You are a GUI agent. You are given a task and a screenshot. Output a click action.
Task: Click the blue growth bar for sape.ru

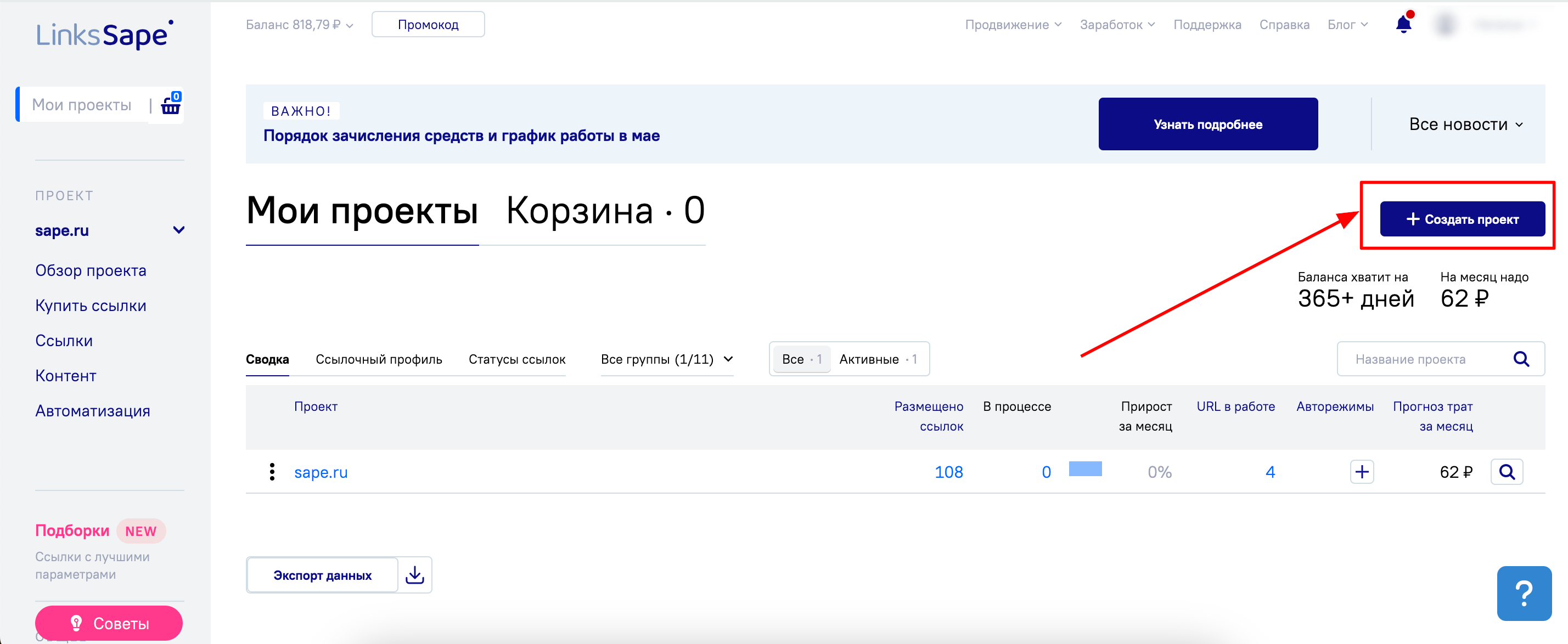(1084, 468)
